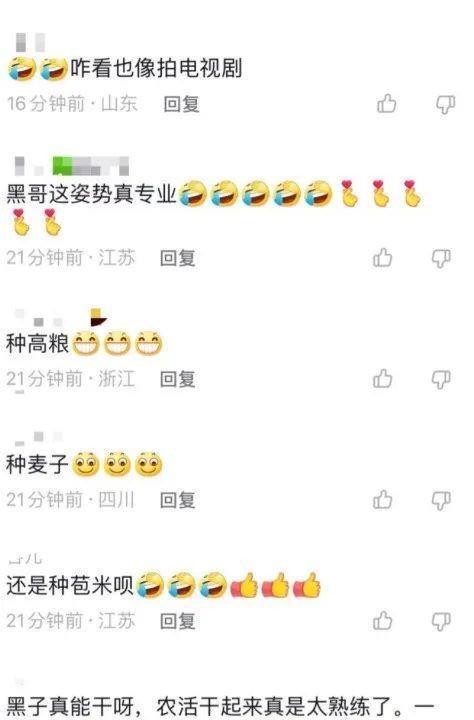Like the 种麦子 comment
Image resolution: width=474 pixels, height=720 pixels.
[383, 500]
